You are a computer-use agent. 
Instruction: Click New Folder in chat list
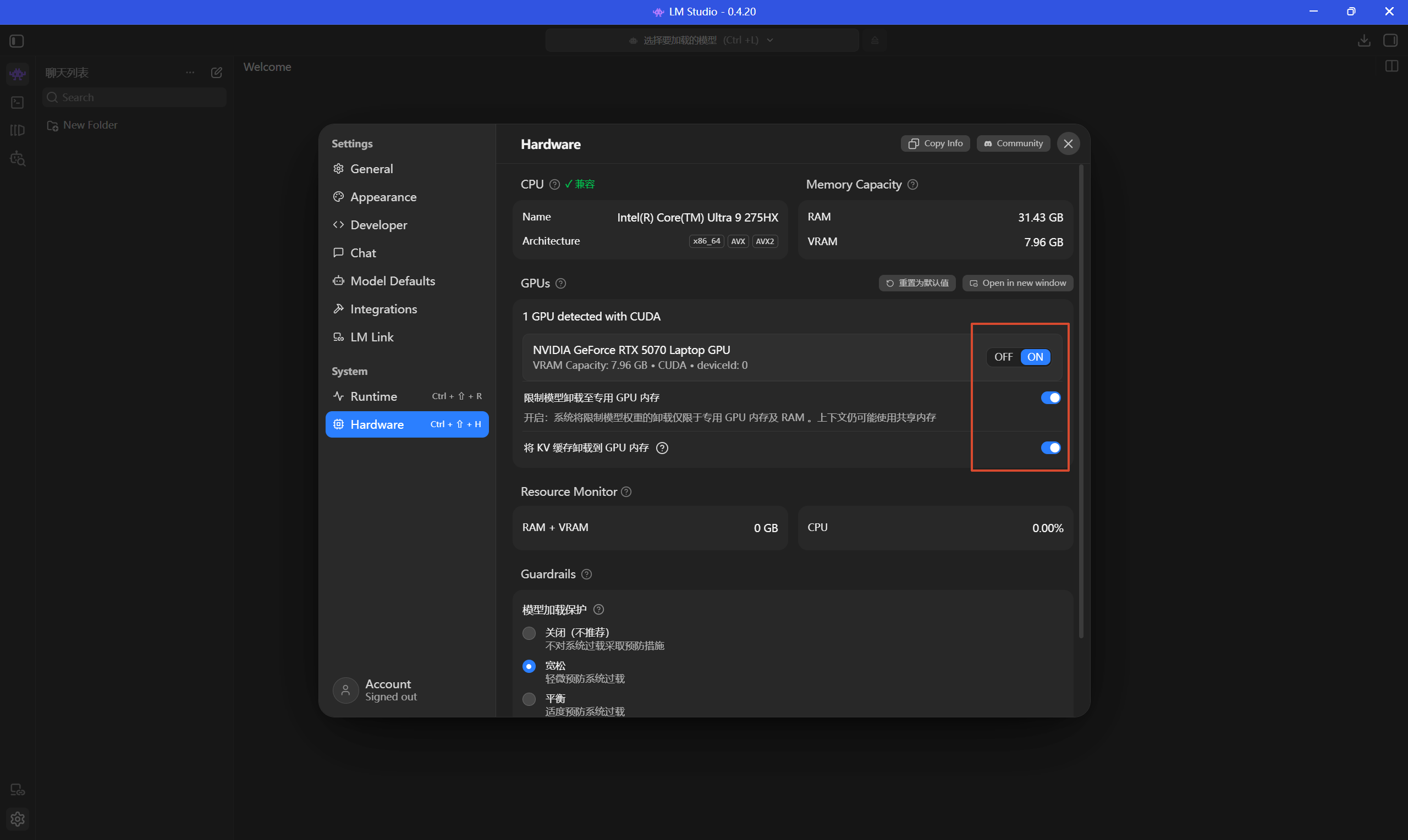pos(82,125)
